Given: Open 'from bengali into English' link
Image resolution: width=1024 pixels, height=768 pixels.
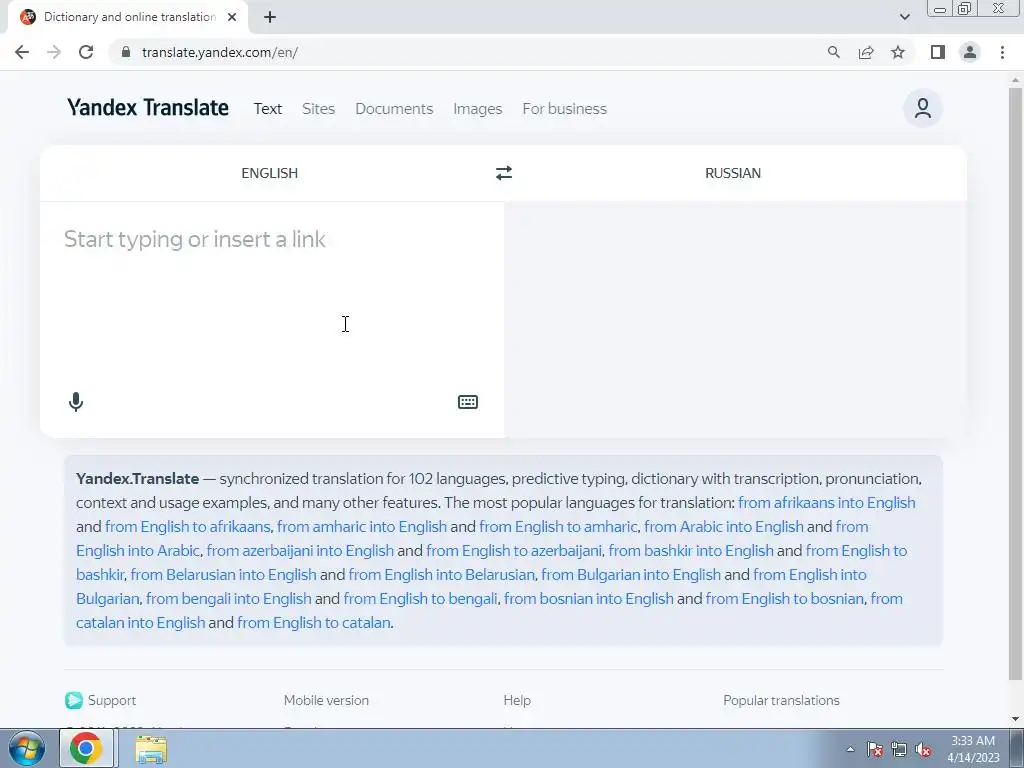Looking at the screenshot, I should coord(229,599).
